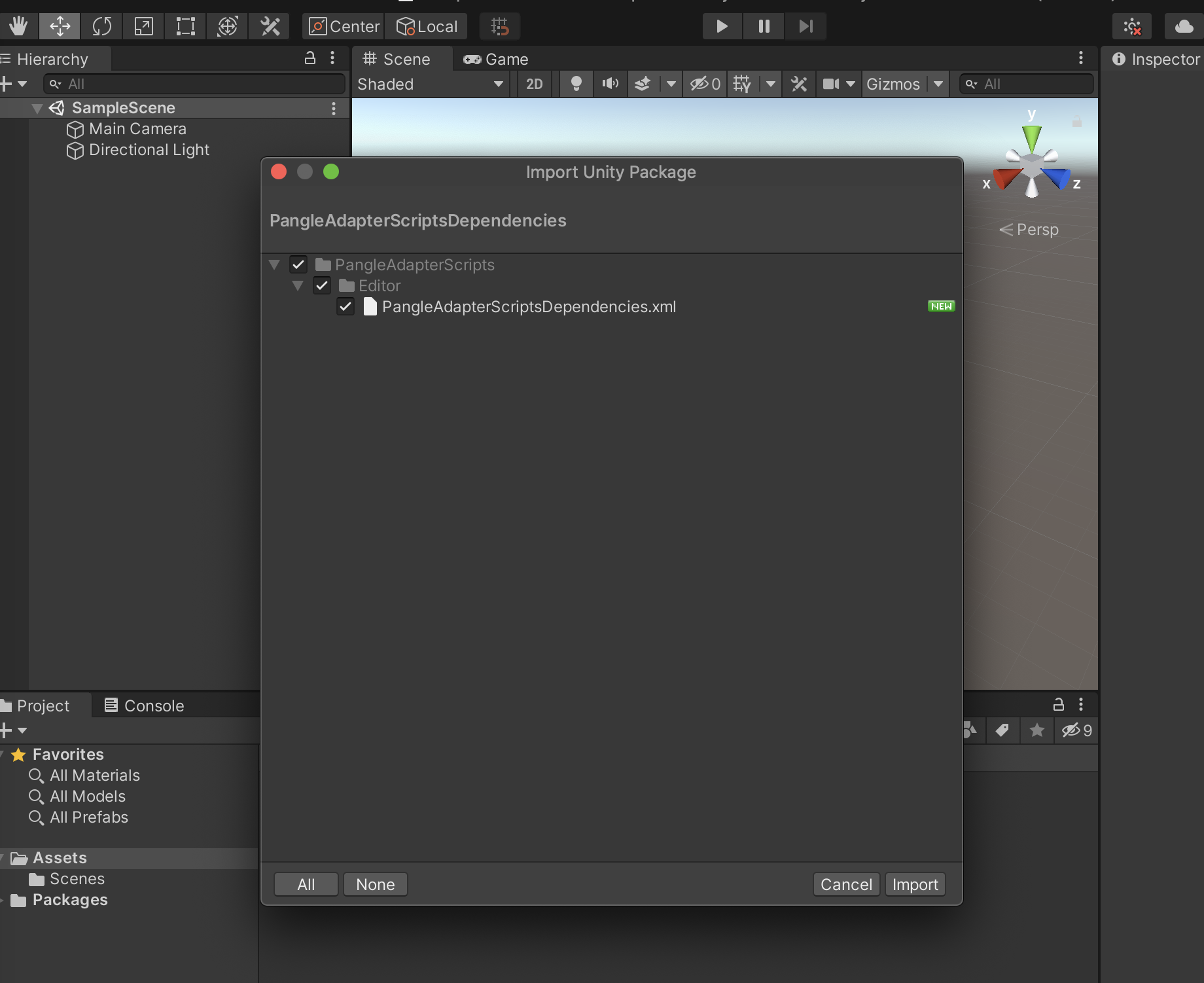1204x983 pixels.
Task: Mute scene audio with the speaker toggle
Action: 609,84
